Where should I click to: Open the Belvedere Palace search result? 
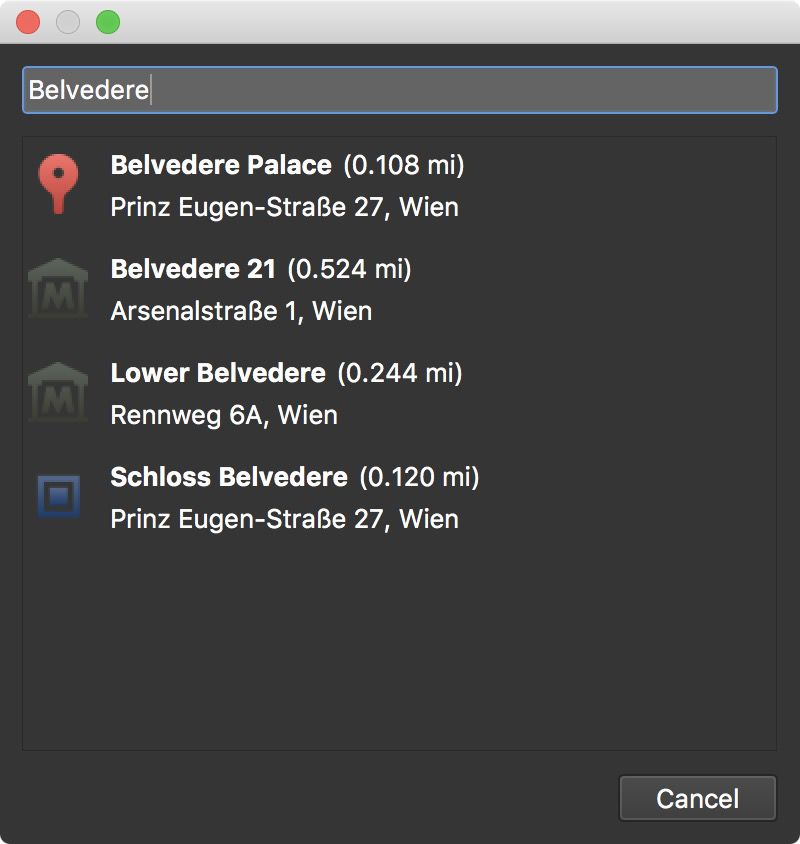pos(221,166)
